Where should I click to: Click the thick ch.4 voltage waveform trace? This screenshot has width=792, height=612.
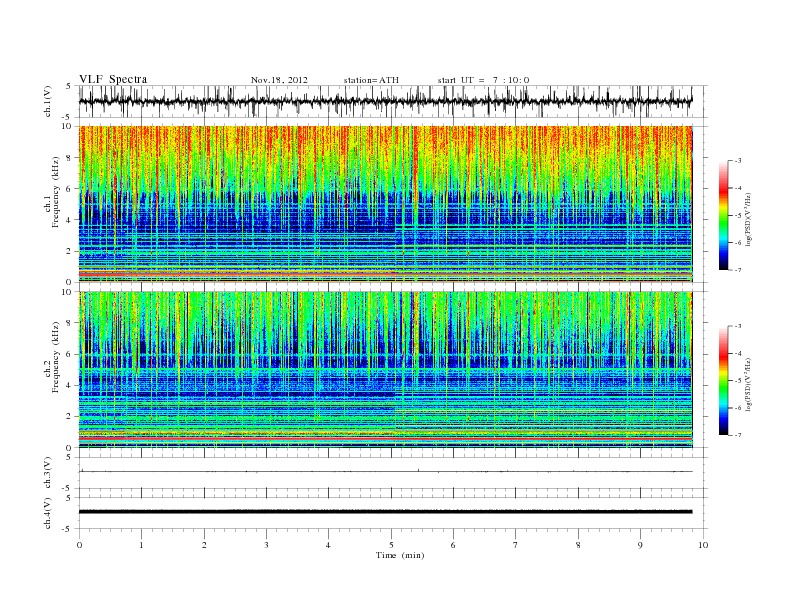pyautogui.click(x=386, y=512)
